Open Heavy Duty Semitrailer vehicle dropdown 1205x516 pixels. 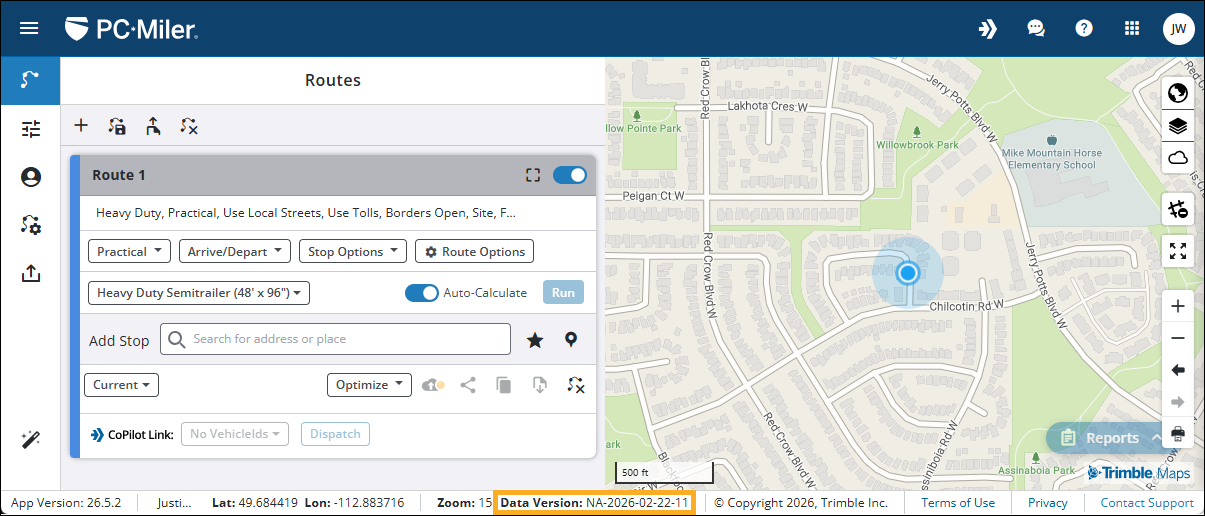199,293
